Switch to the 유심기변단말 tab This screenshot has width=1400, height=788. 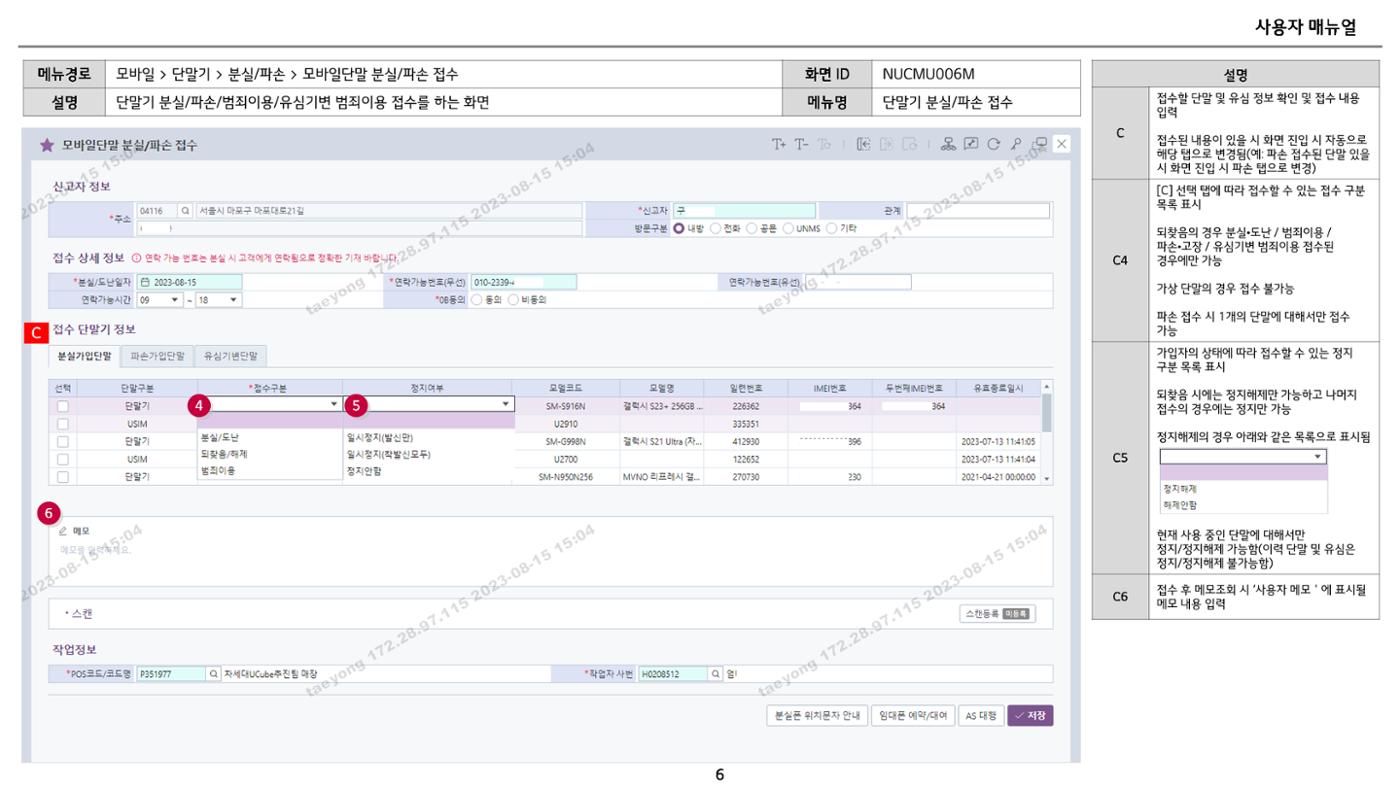(230, 355)
